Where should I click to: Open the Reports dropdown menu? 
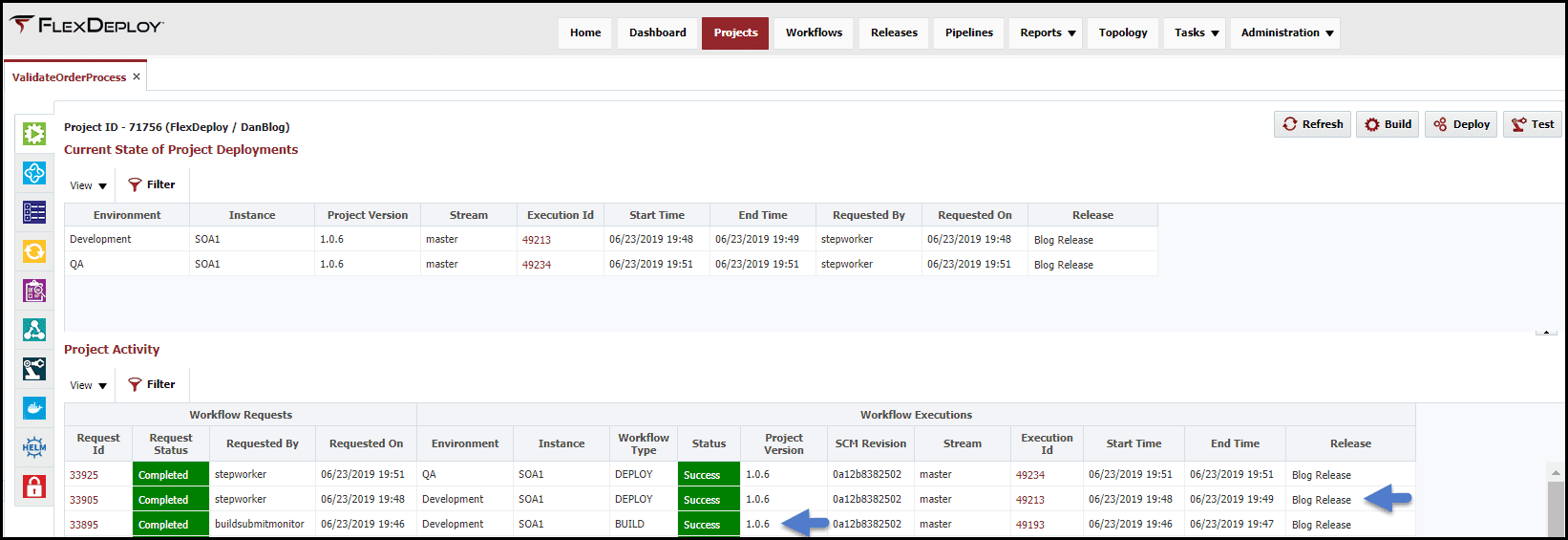[x=1047, y=32]
